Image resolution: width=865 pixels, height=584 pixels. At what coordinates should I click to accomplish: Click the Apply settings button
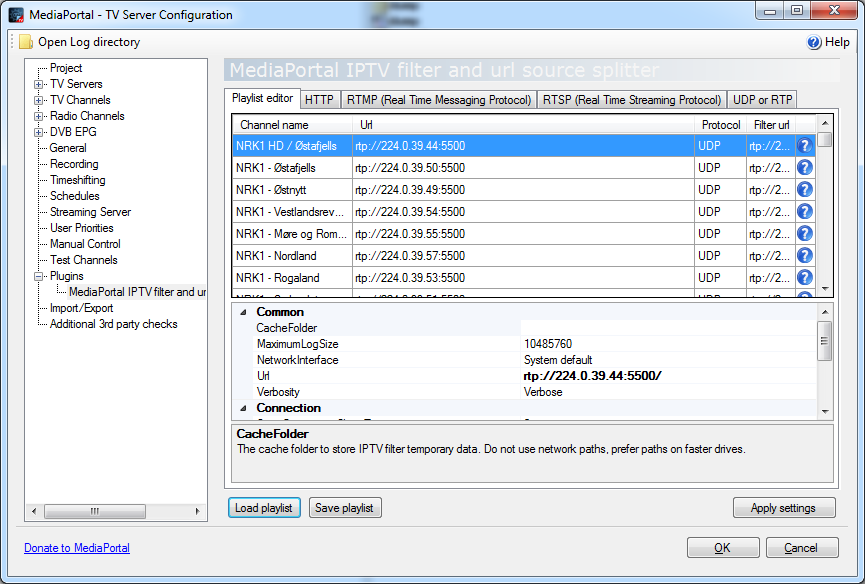(783, 508)
